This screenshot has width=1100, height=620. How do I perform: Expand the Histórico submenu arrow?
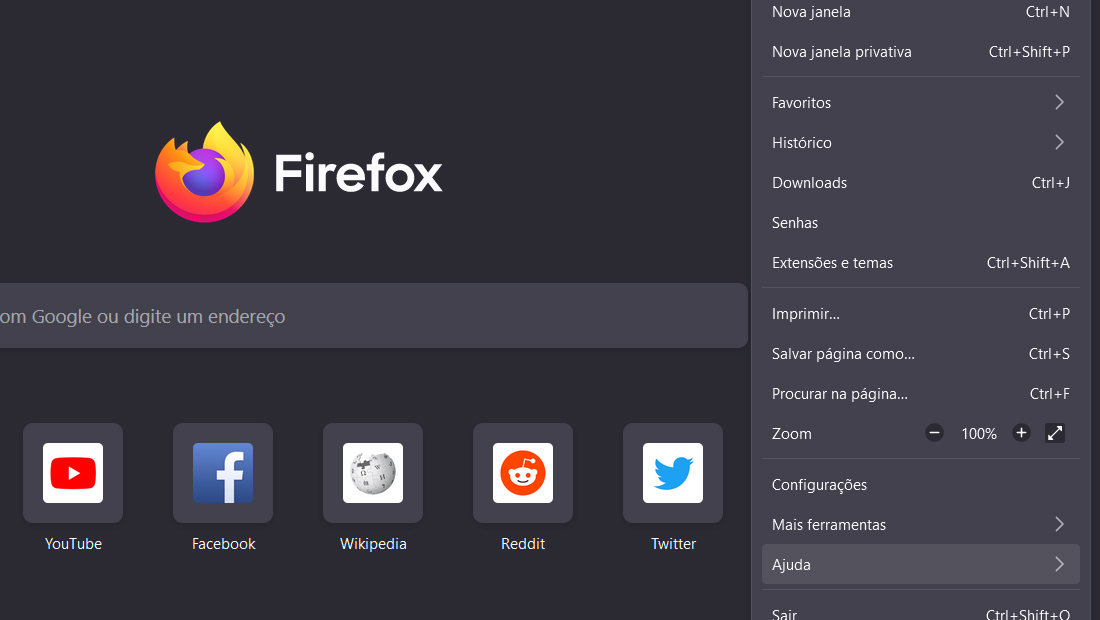tap(1059, 142)
